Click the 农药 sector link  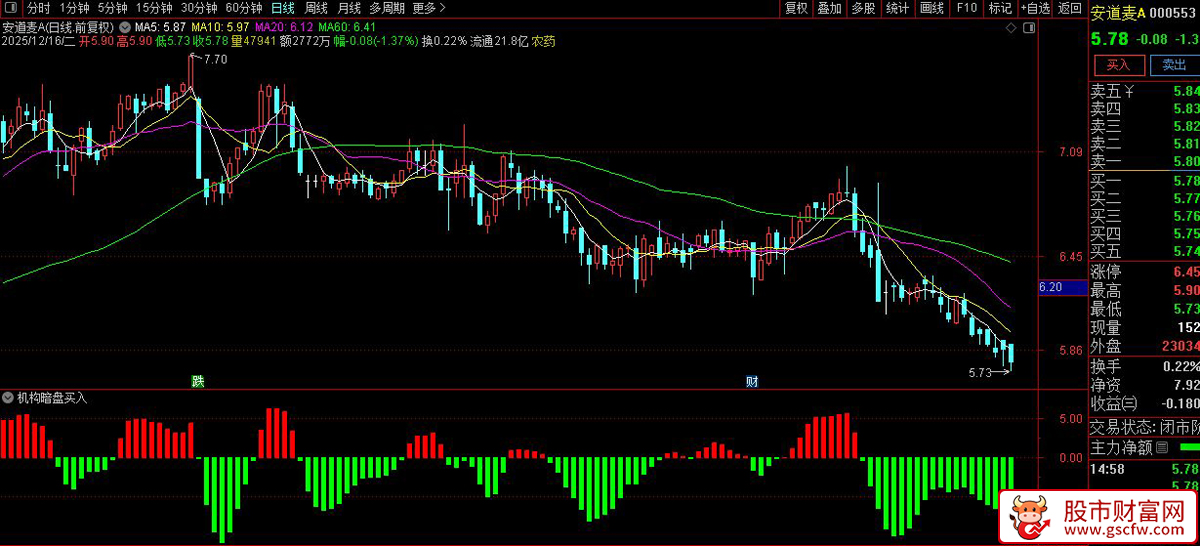coord(543,41)
